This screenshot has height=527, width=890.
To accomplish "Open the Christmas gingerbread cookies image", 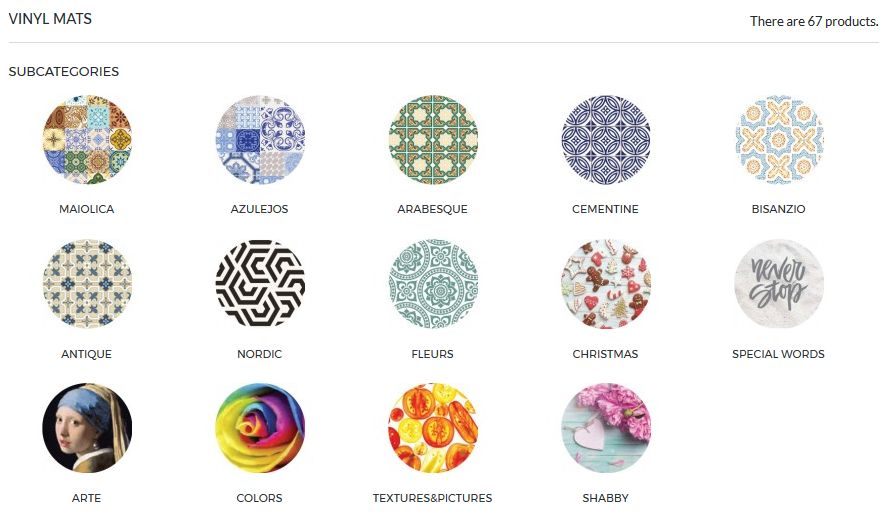I will [606, 284].
